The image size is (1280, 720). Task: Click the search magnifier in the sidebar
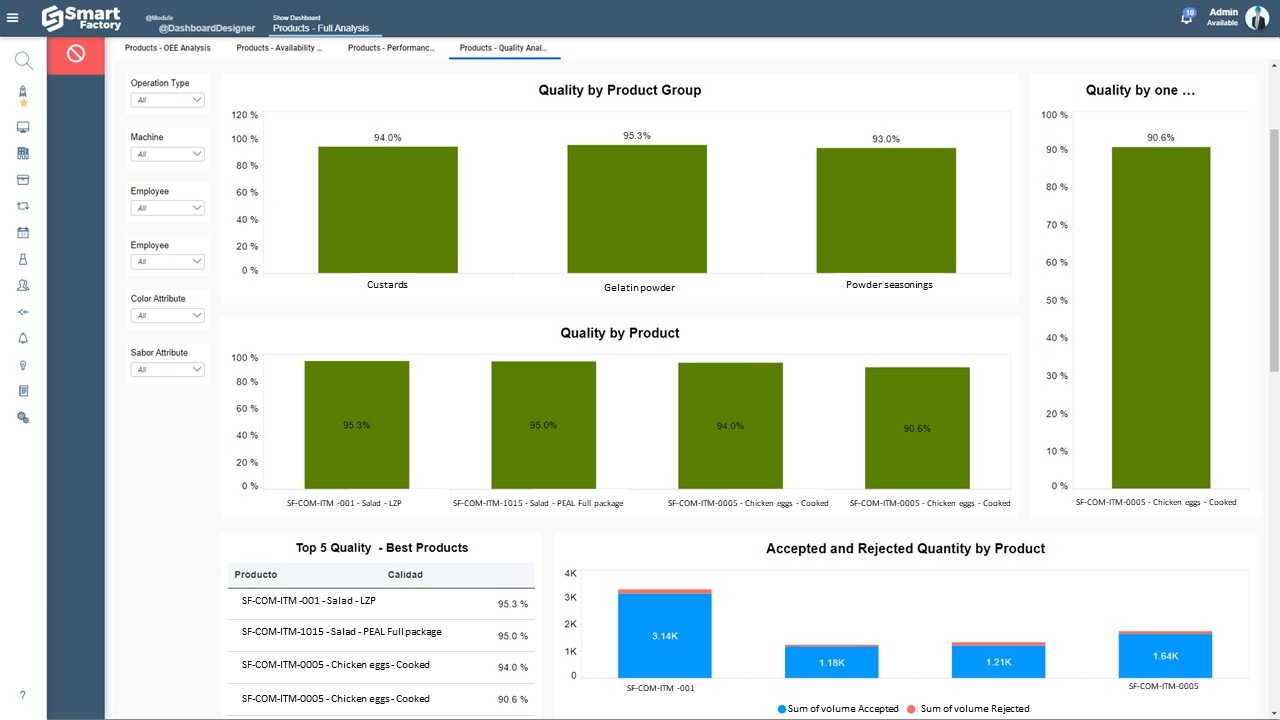(24, 62)
